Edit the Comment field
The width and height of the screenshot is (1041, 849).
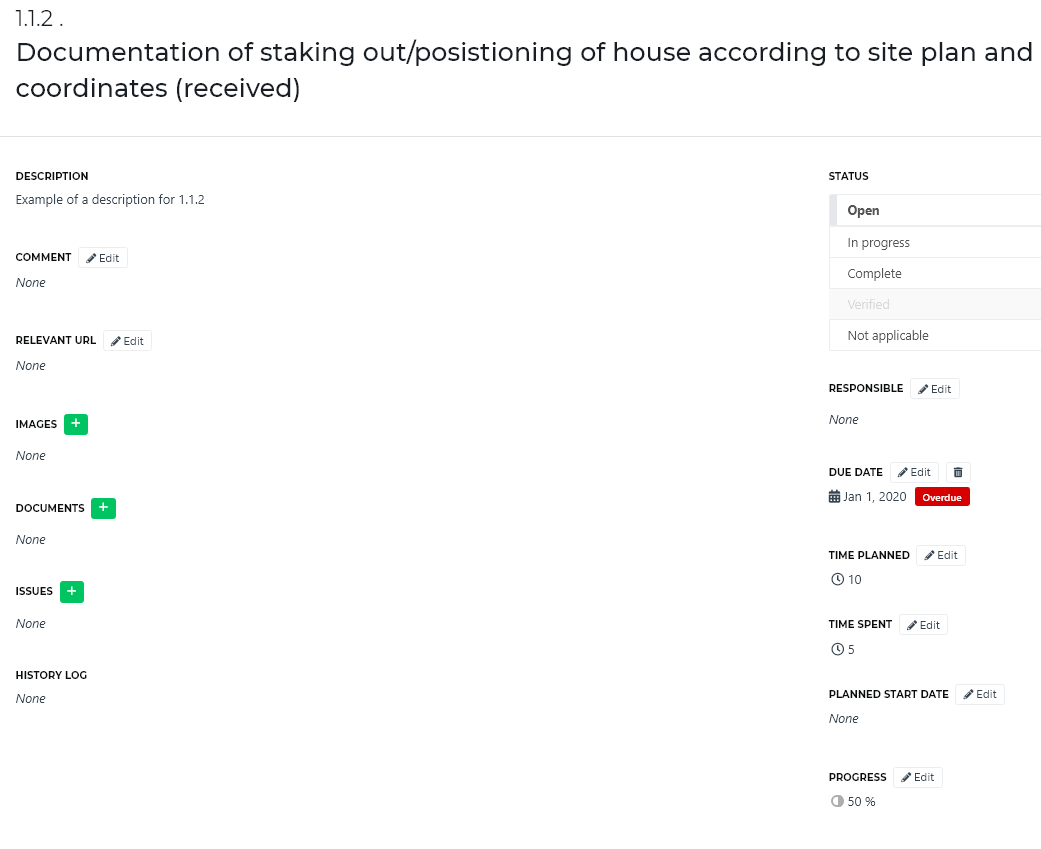point(103,258)
